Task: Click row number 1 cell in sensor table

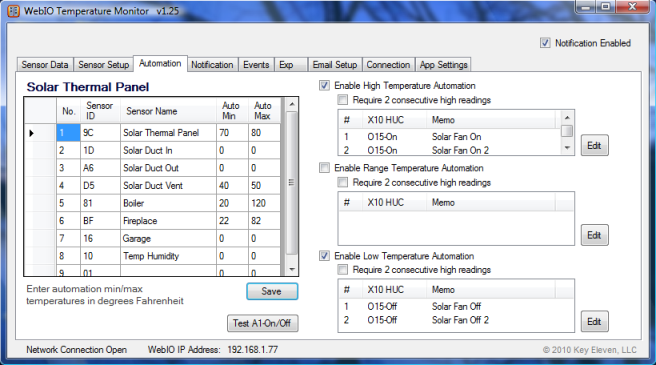Action: click(x=69, y=133)
